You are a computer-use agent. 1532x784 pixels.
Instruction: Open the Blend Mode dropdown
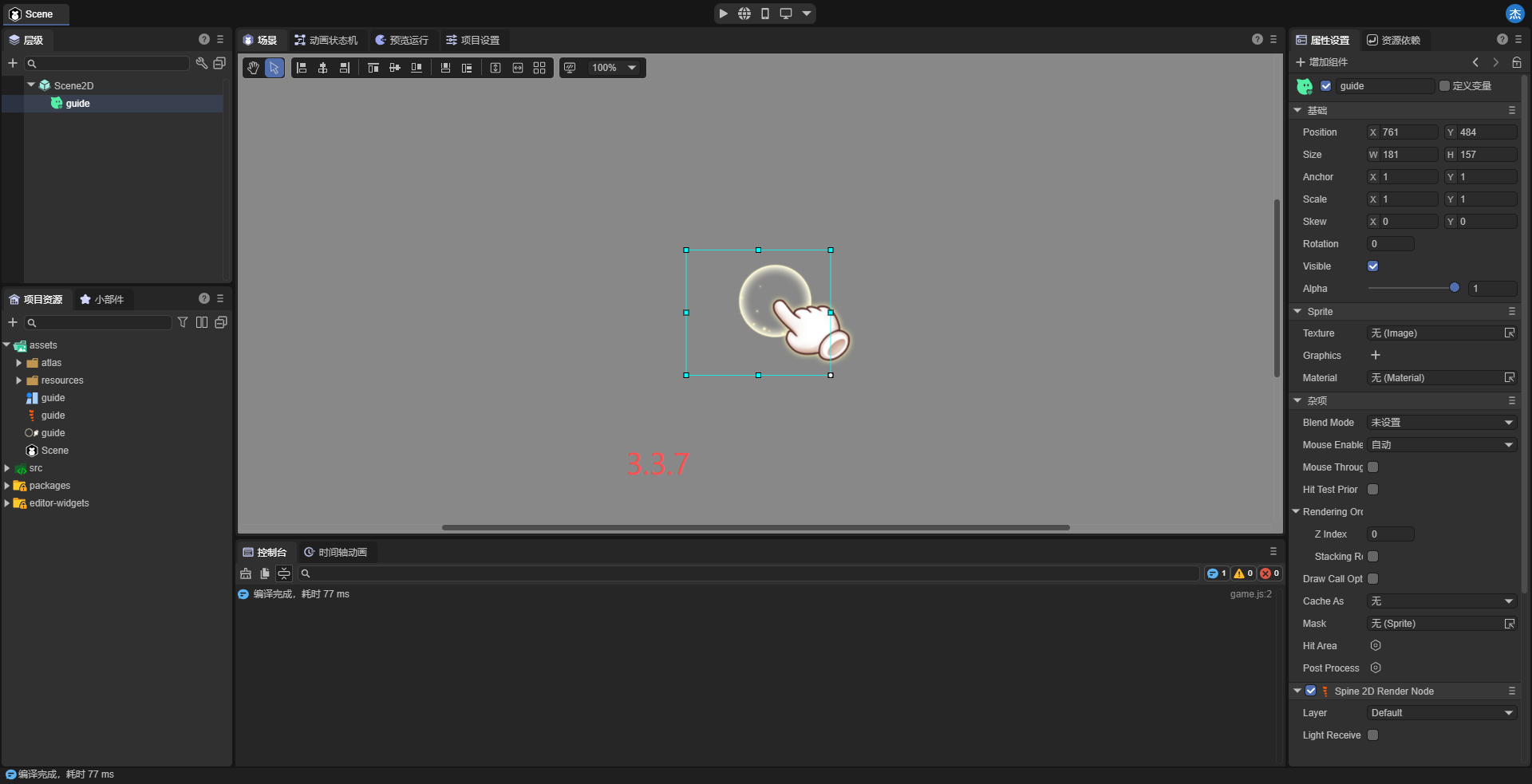tap(1441, 423)
